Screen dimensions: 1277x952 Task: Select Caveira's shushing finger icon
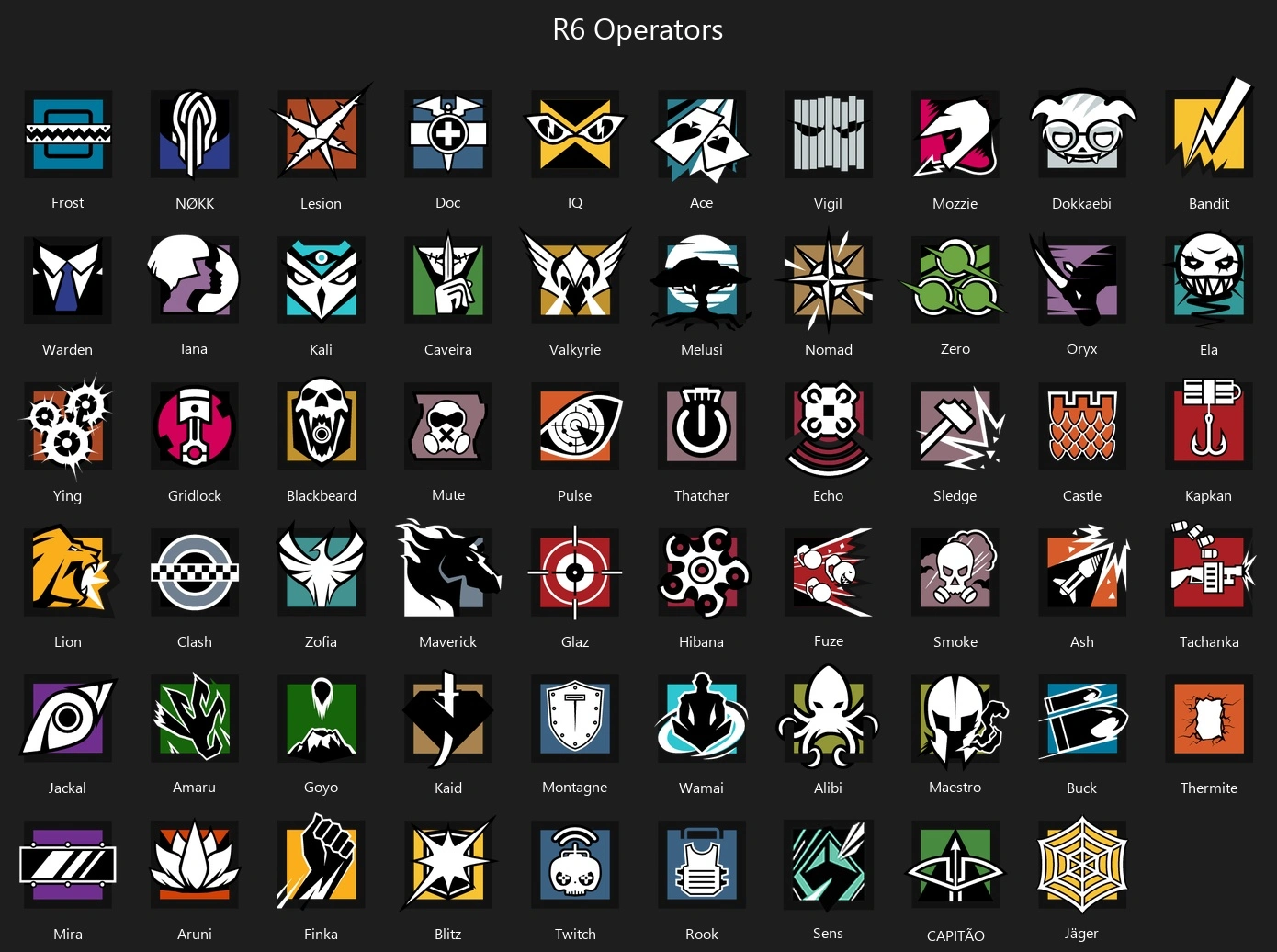coord(448,278)
